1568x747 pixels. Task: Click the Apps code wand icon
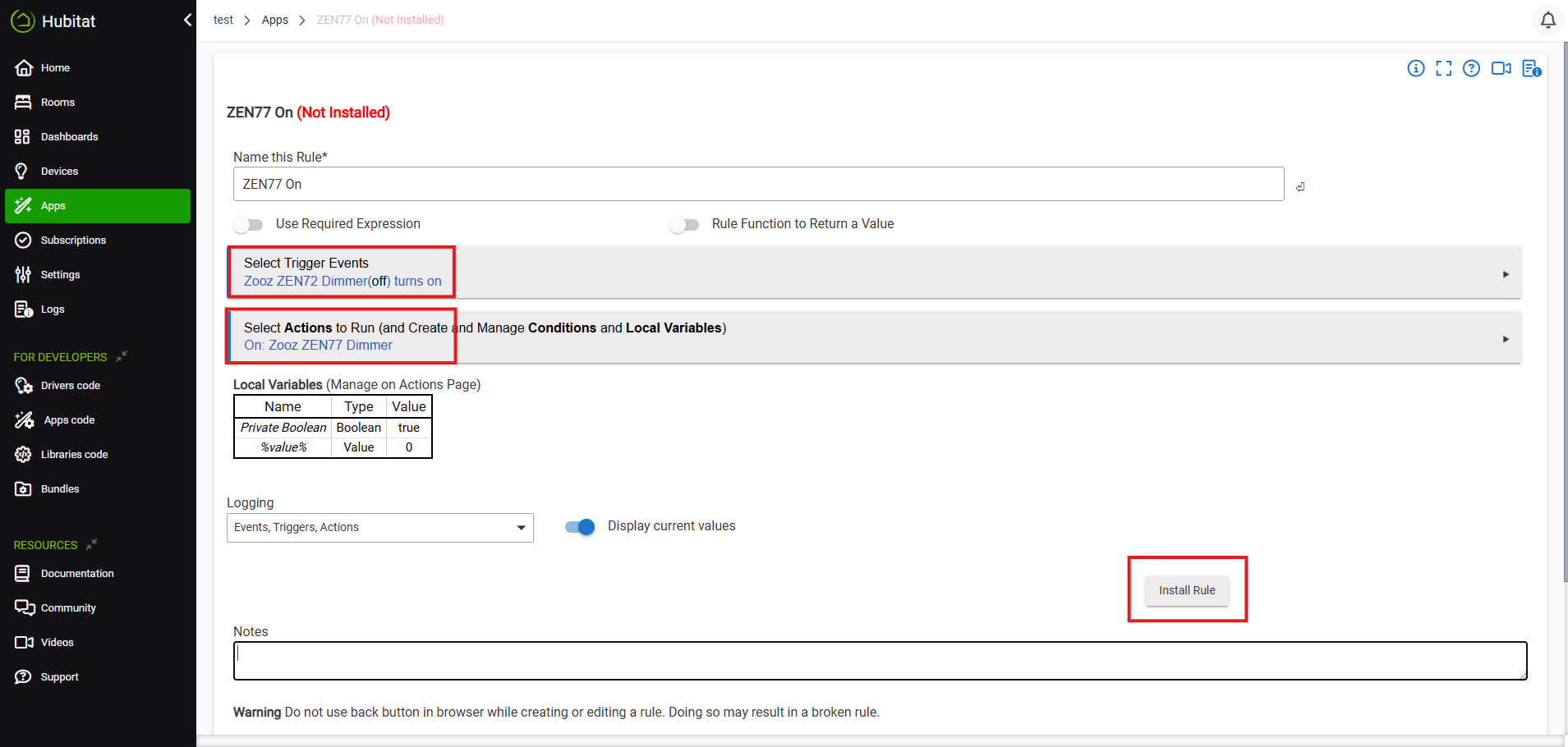[25, 420]
